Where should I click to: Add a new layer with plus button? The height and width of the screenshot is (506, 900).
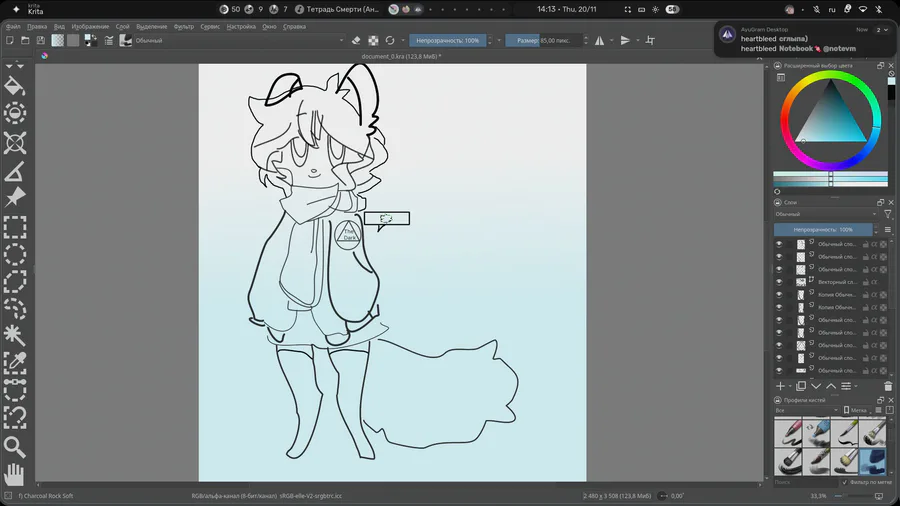pos(780,386)
